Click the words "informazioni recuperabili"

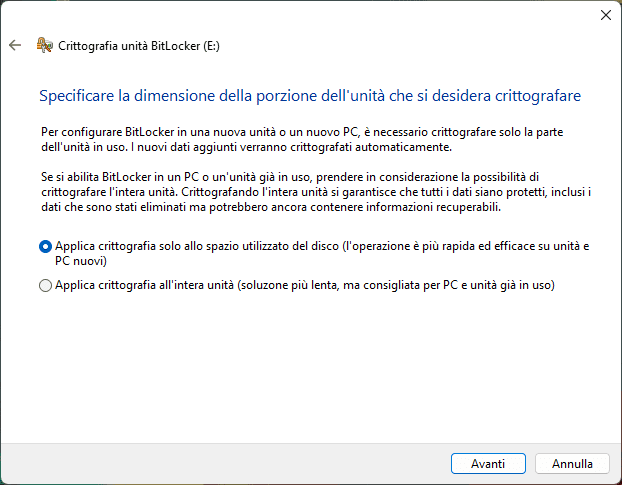443,208
